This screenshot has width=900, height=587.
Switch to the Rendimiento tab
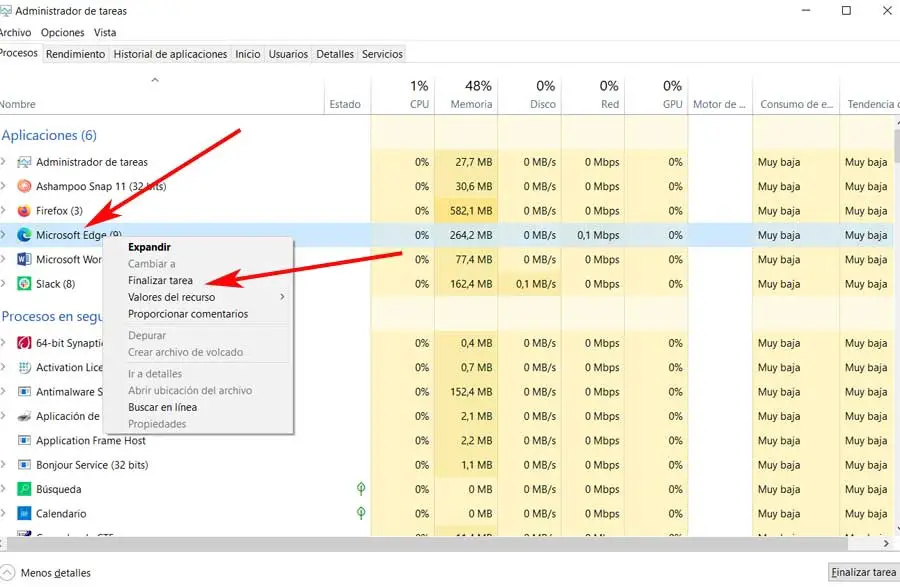75,54
